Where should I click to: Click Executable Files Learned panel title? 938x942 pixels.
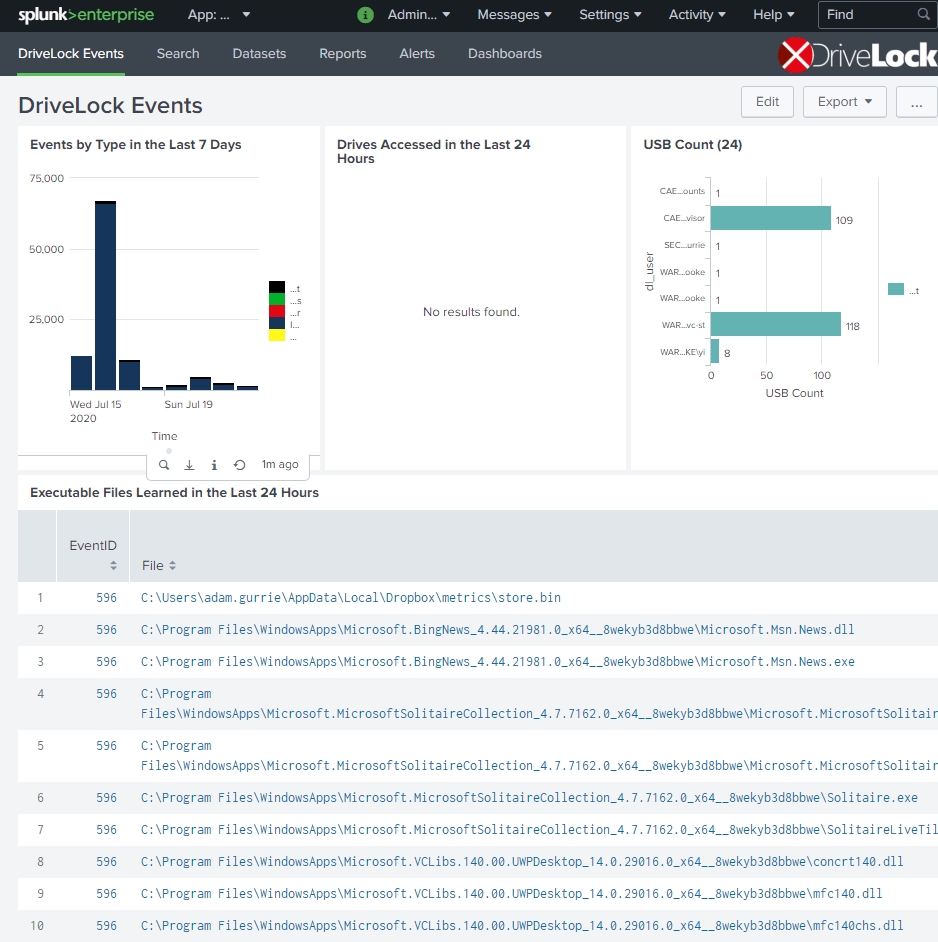point(174,493)
